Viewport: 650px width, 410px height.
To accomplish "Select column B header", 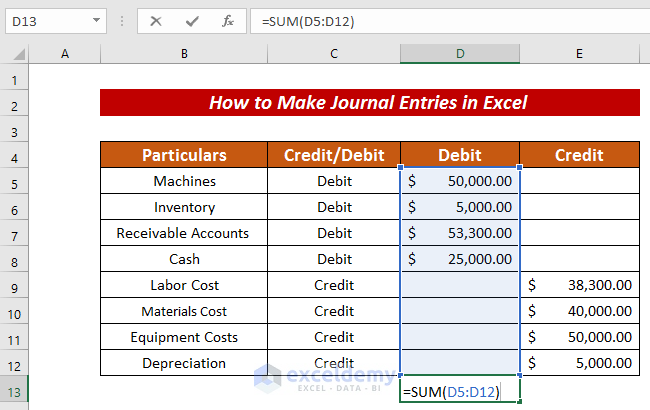I will click(184, 54).
